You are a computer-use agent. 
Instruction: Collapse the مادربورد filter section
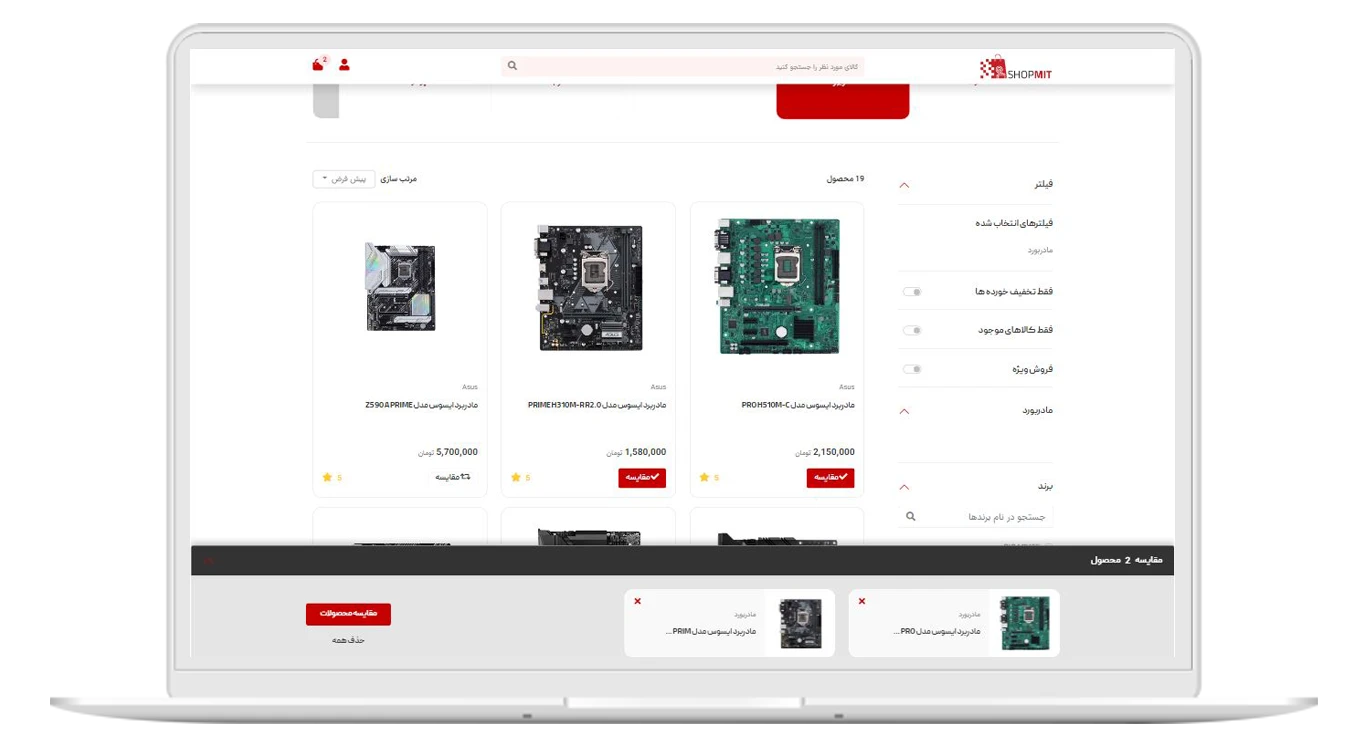pos(904,411)
